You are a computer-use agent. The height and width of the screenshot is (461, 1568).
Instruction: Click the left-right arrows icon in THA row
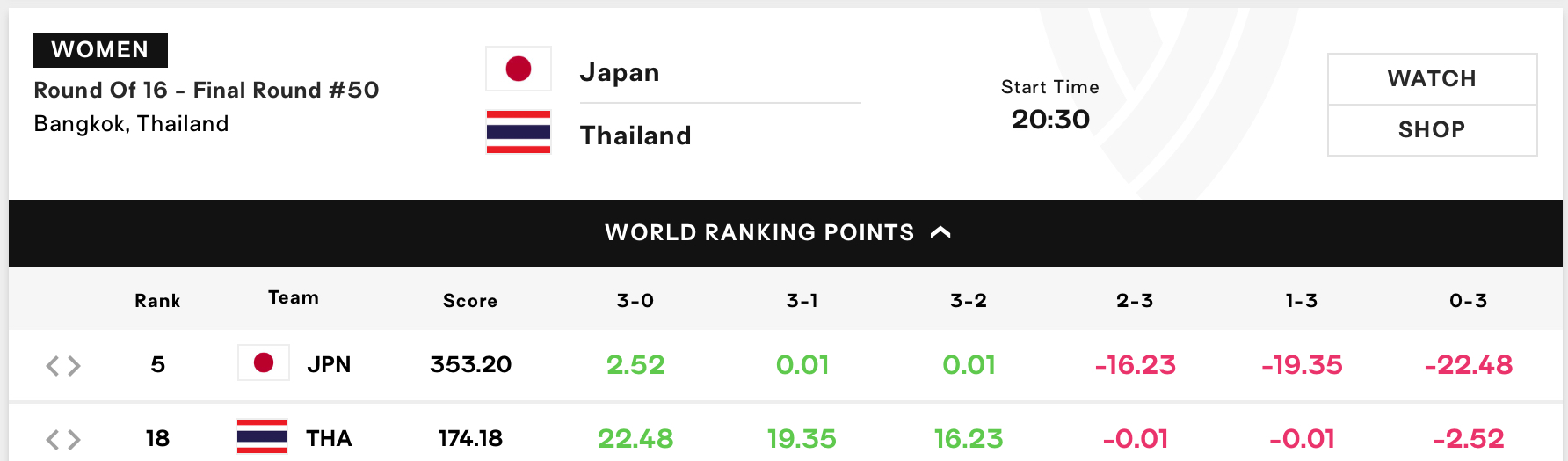click(x=63, y=440)
